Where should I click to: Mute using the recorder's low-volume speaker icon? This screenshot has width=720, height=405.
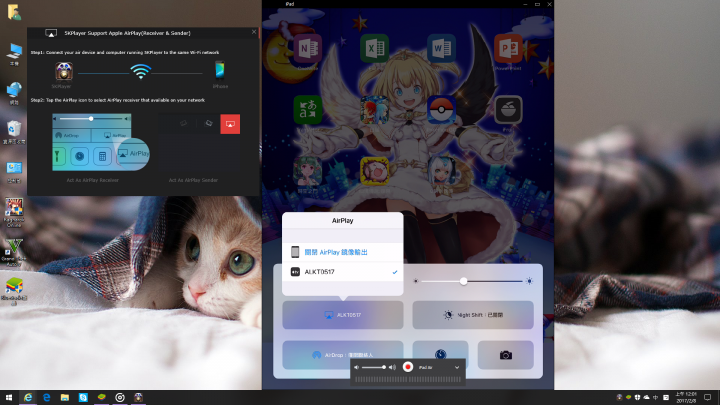click(x=356, y=367)
